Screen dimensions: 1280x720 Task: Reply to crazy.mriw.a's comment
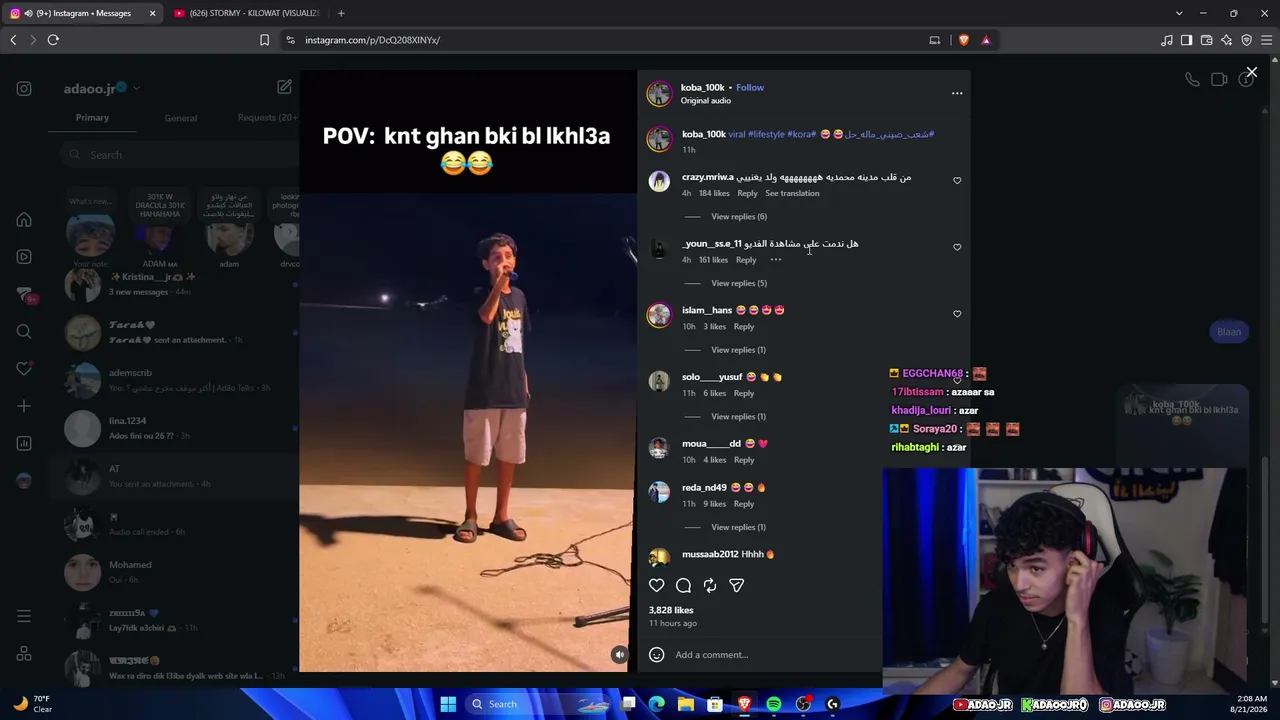click(x=747, y=193)
